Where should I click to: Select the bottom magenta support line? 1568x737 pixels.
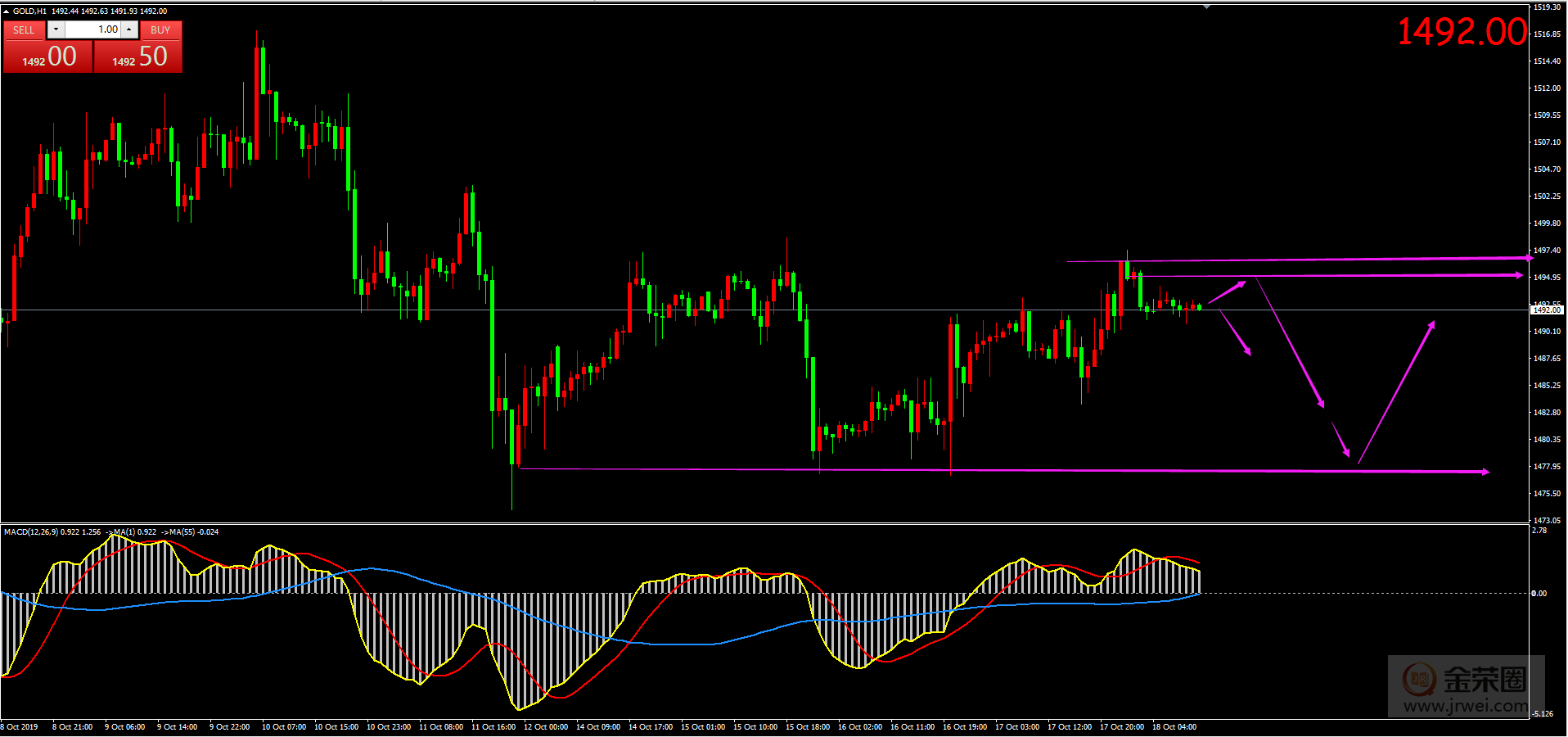982,470
